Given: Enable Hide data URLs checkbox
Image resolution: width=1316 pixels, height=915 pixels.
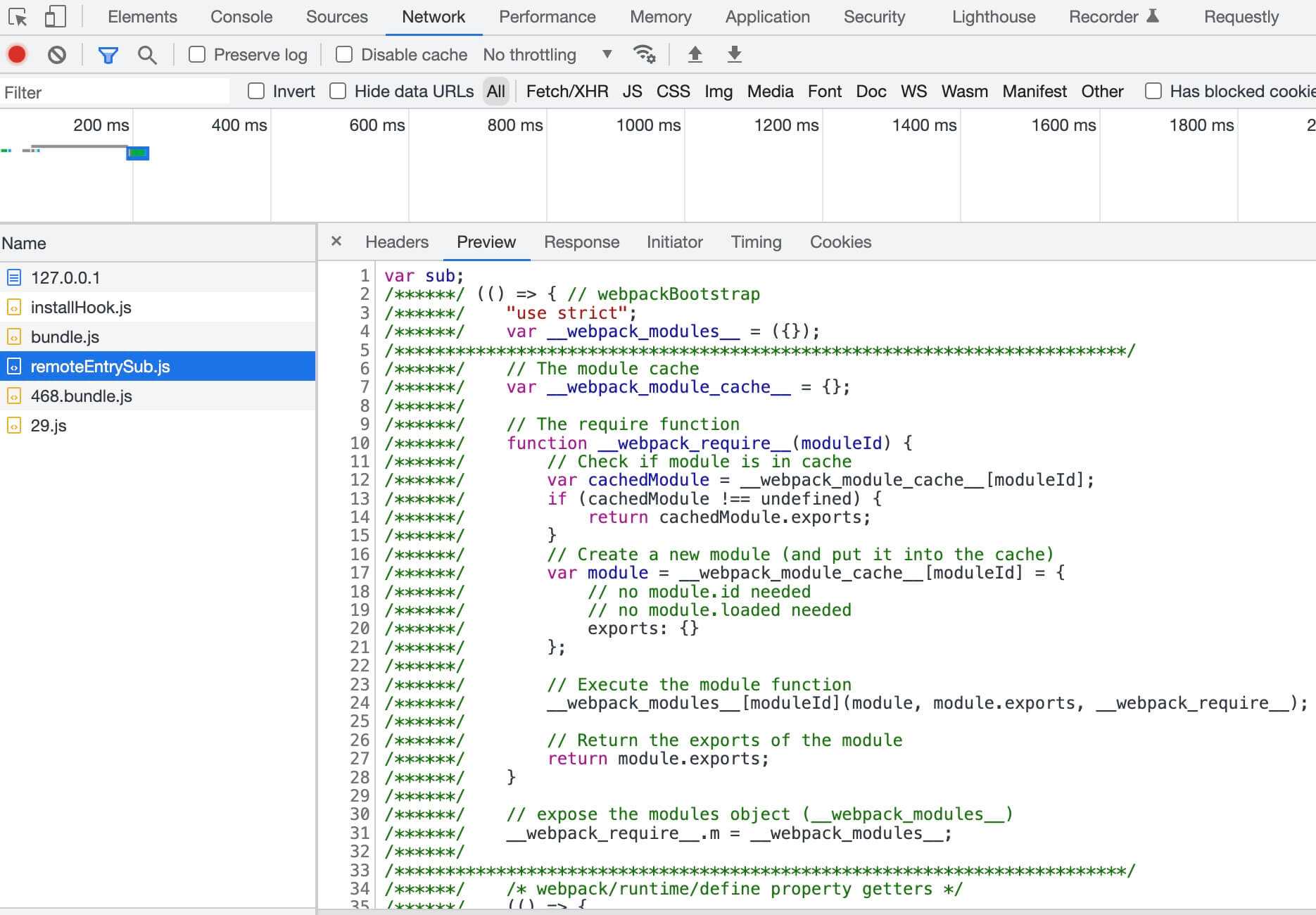Looking at the screenshot, I should click(x=339, y=91).
